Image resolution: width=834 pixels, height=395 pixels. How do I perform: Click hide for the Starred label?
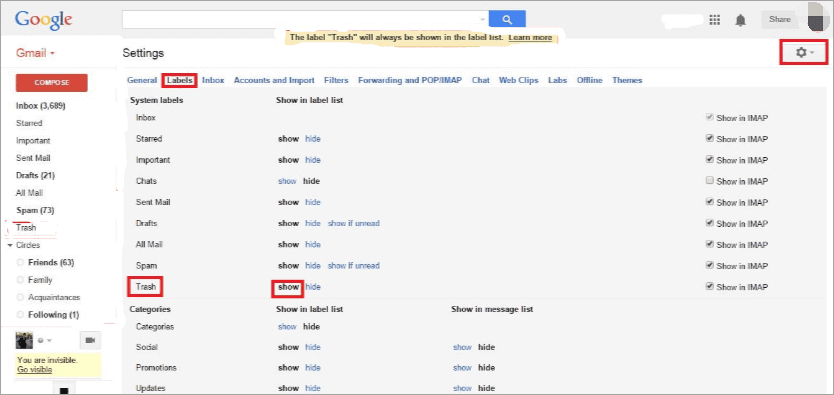313,139
